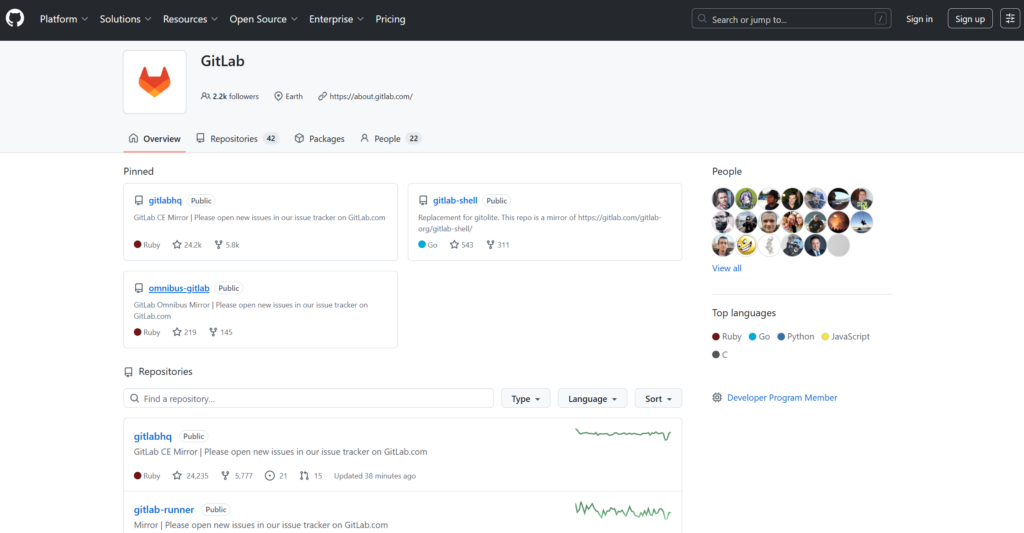Viewport: 1024px width, 533px height.
Task: Click the star icon on omnibus-gitlab card
Action: (x=177, y=332)
